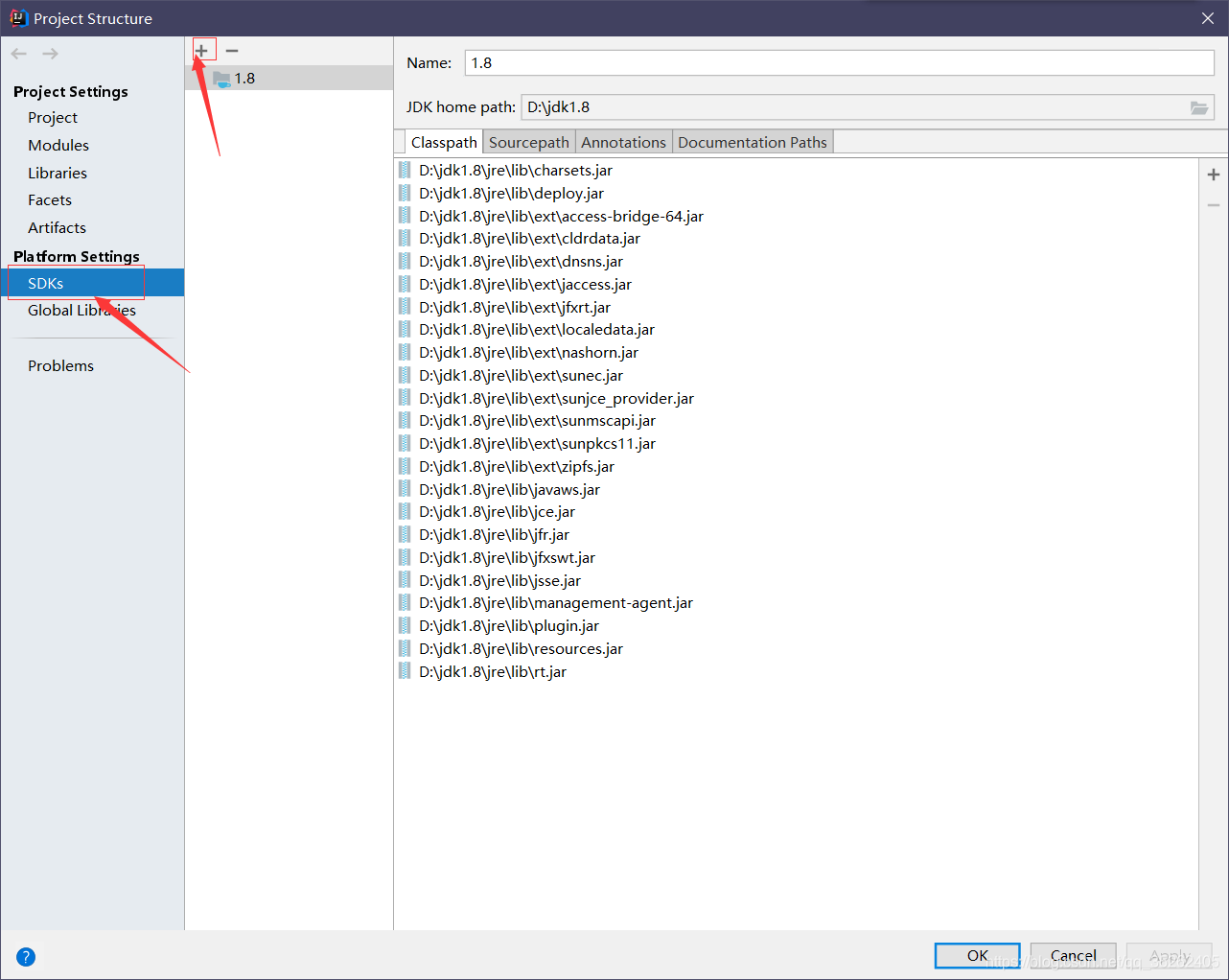1229x980 pixels.
Task: Add a new SDK with the plus icon
Action: coord(201,51)
